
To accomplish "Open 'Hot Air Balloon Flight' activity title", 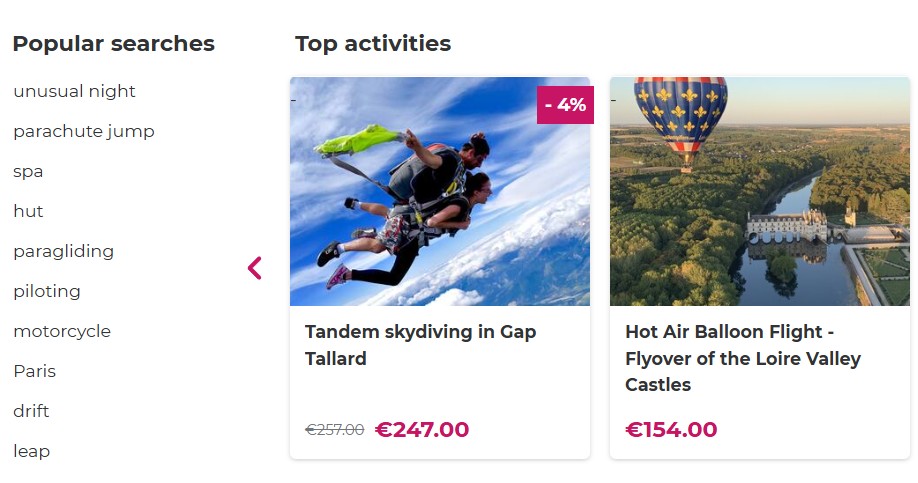I will pyautogui.click(x=742, y=358).
